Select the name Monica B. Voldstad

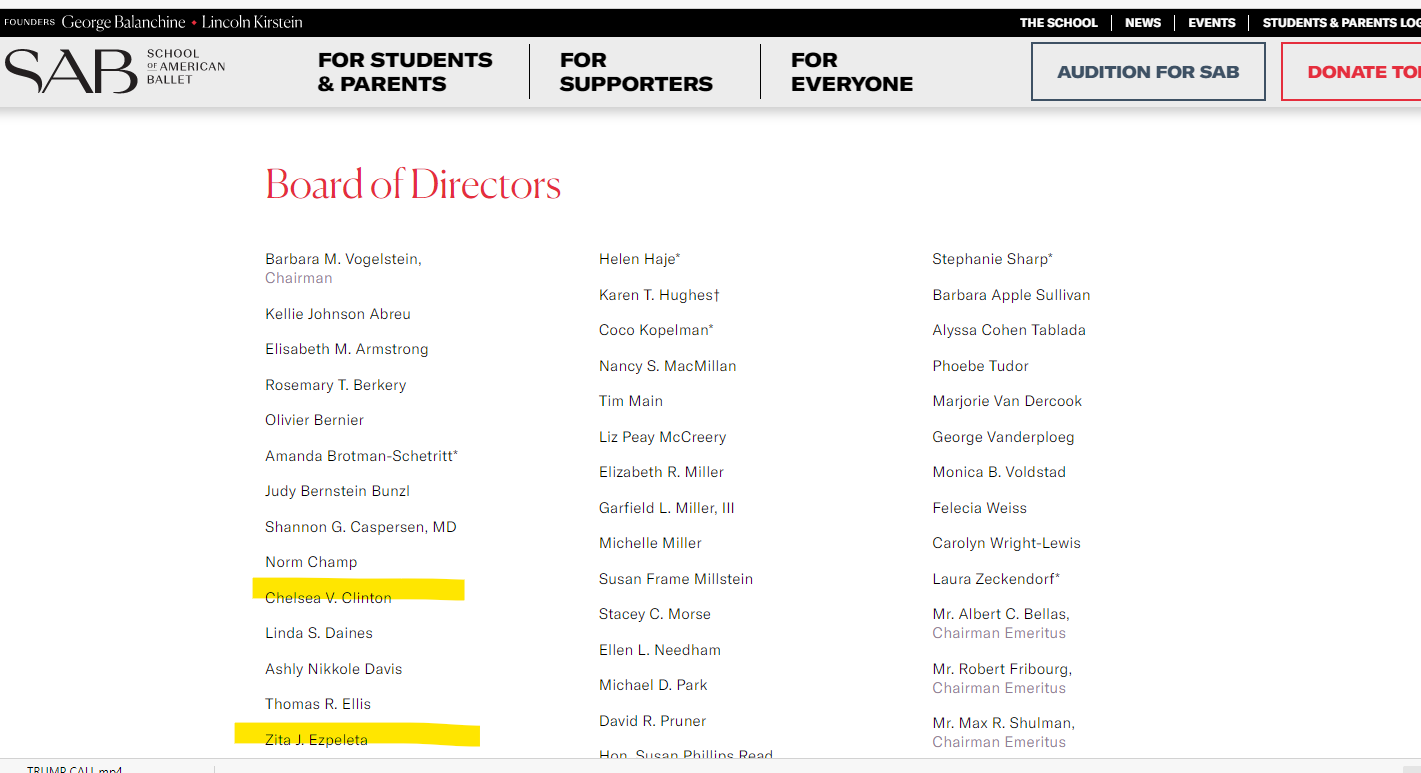click(999, 472)
